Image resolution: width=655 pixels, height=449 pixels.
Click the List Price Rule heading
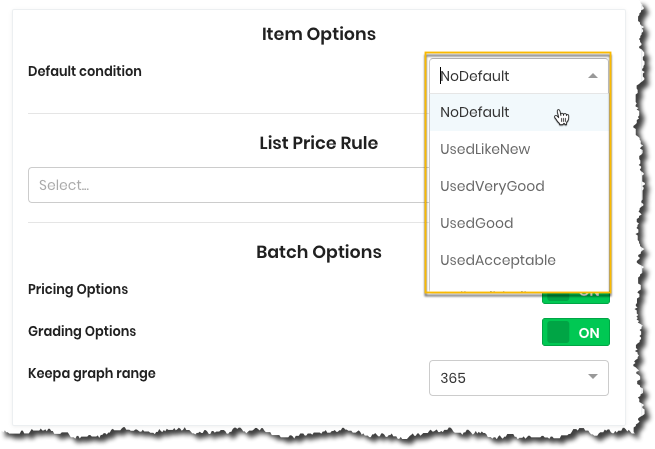(x=319, y=143)
